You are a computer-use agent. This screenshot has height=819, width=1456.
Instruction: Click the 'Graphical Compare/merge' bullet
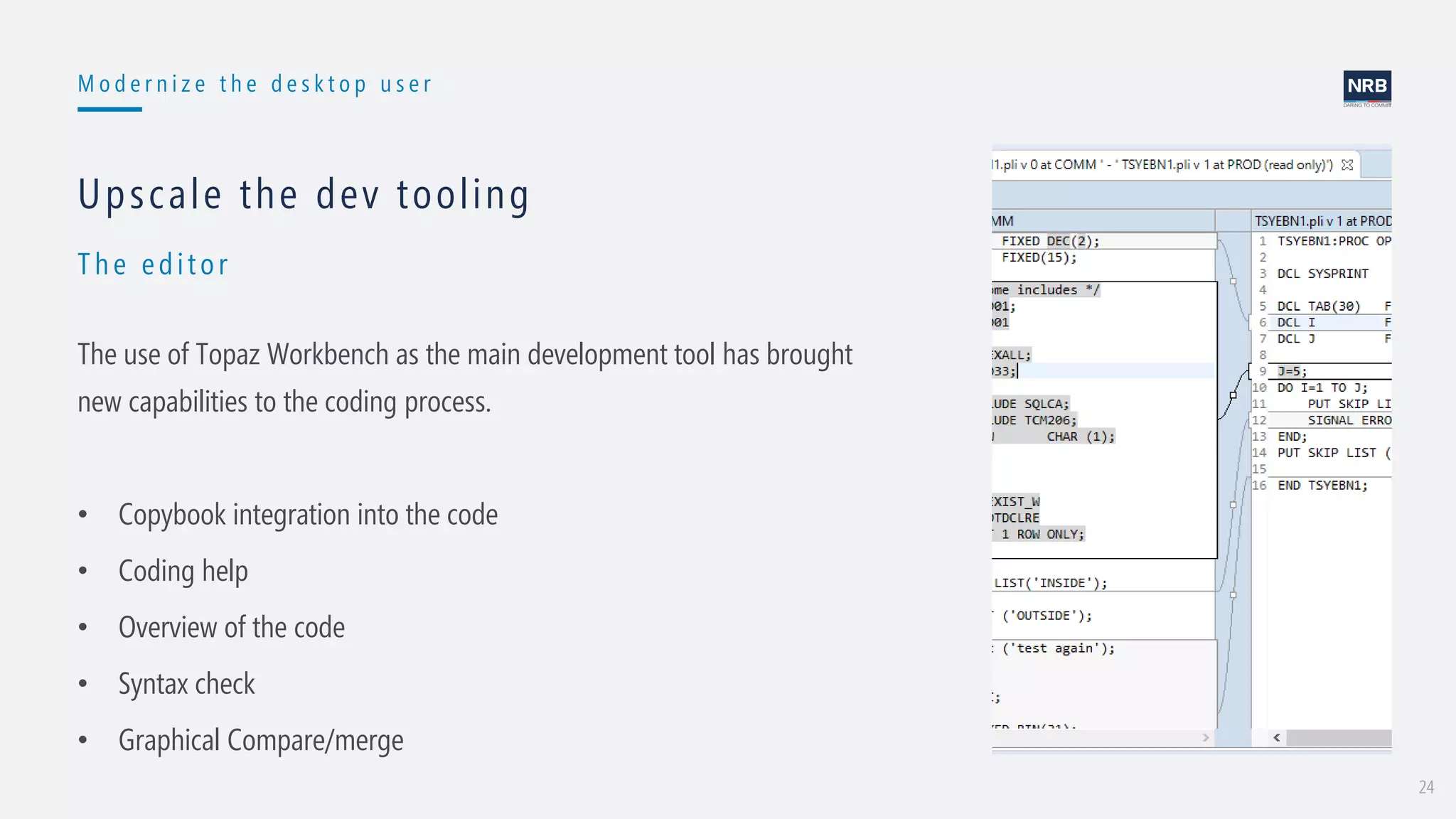[x=261, y=741]
